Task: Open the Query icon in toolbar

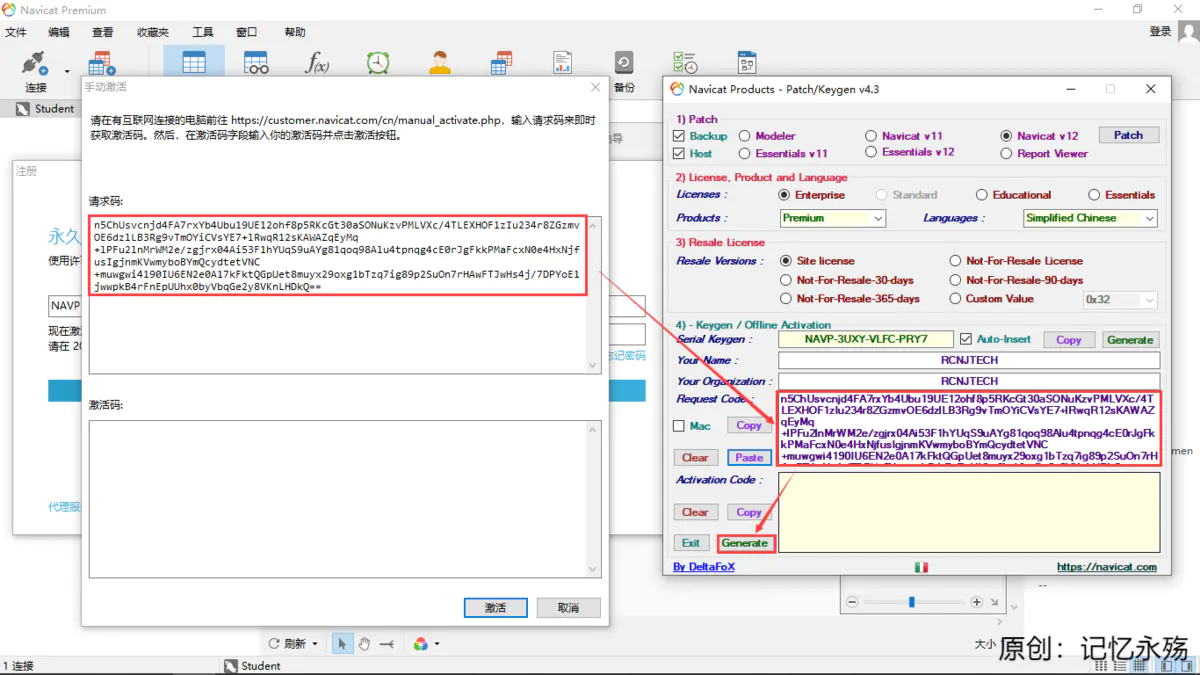Action: point(501,63)
